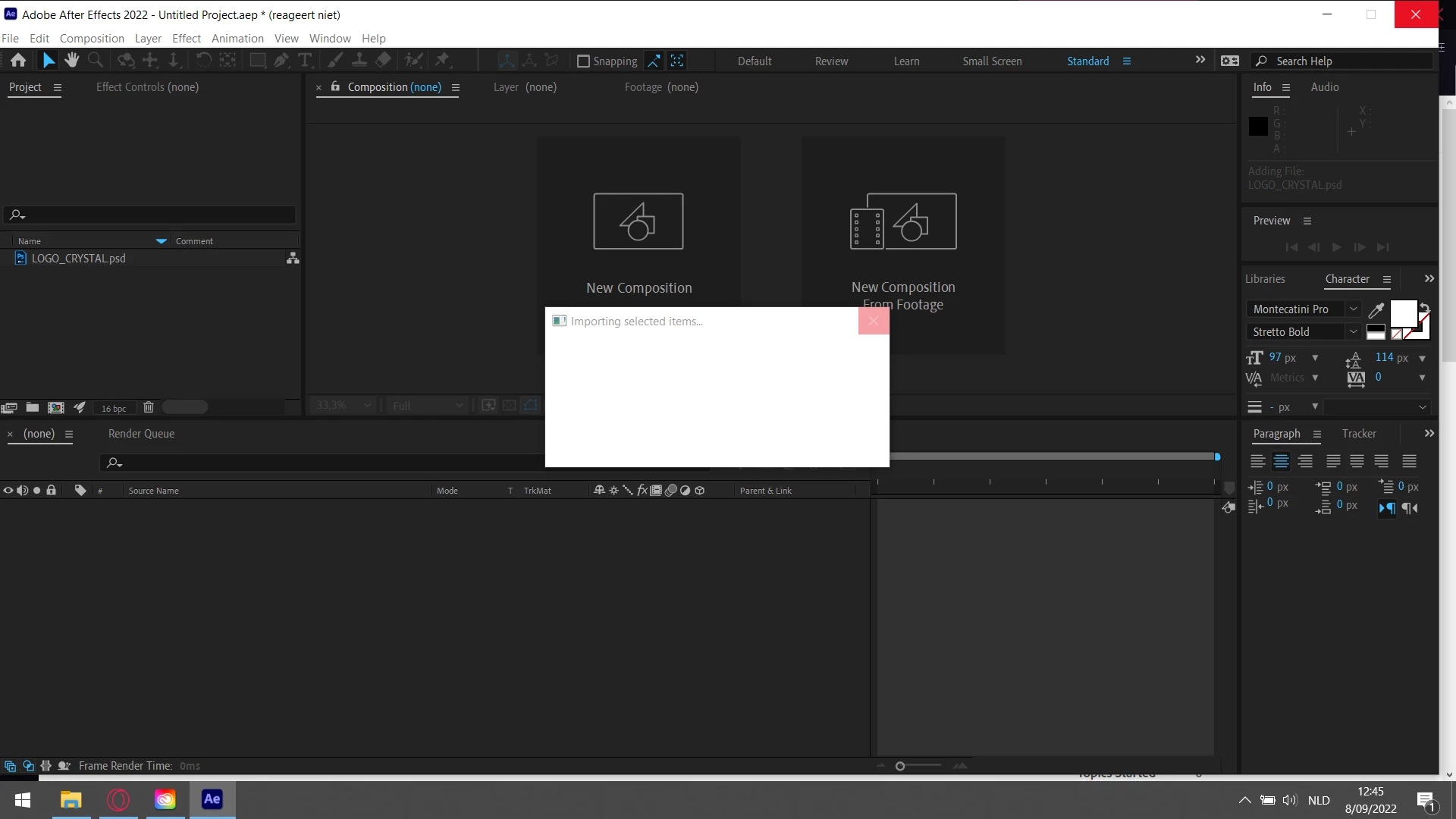
Task: Open After Effects from Windows taskbar
Action: [x=212, y=799]
